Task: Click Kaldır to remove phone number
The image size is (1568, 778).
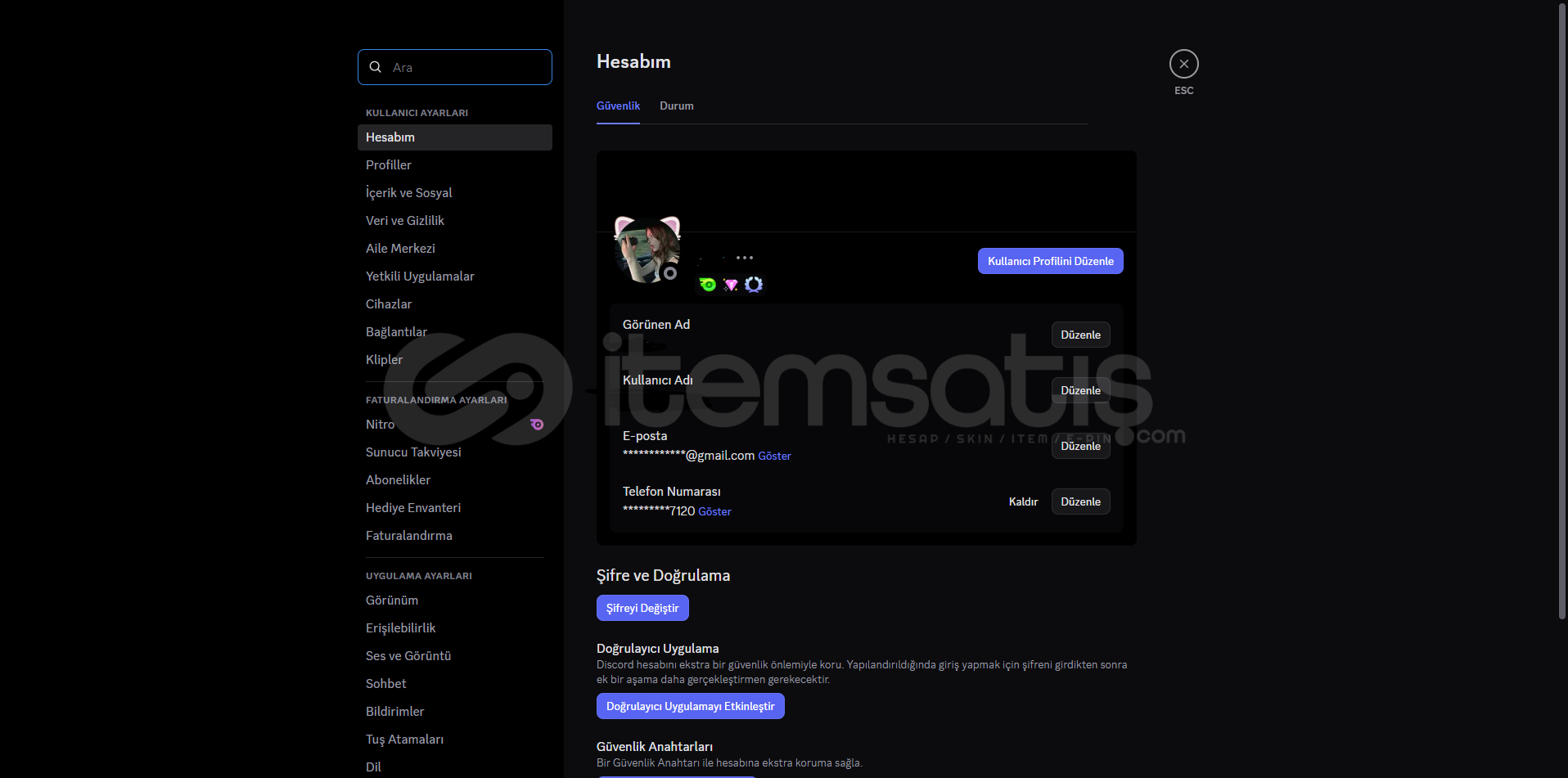Action: point(1023,501)
